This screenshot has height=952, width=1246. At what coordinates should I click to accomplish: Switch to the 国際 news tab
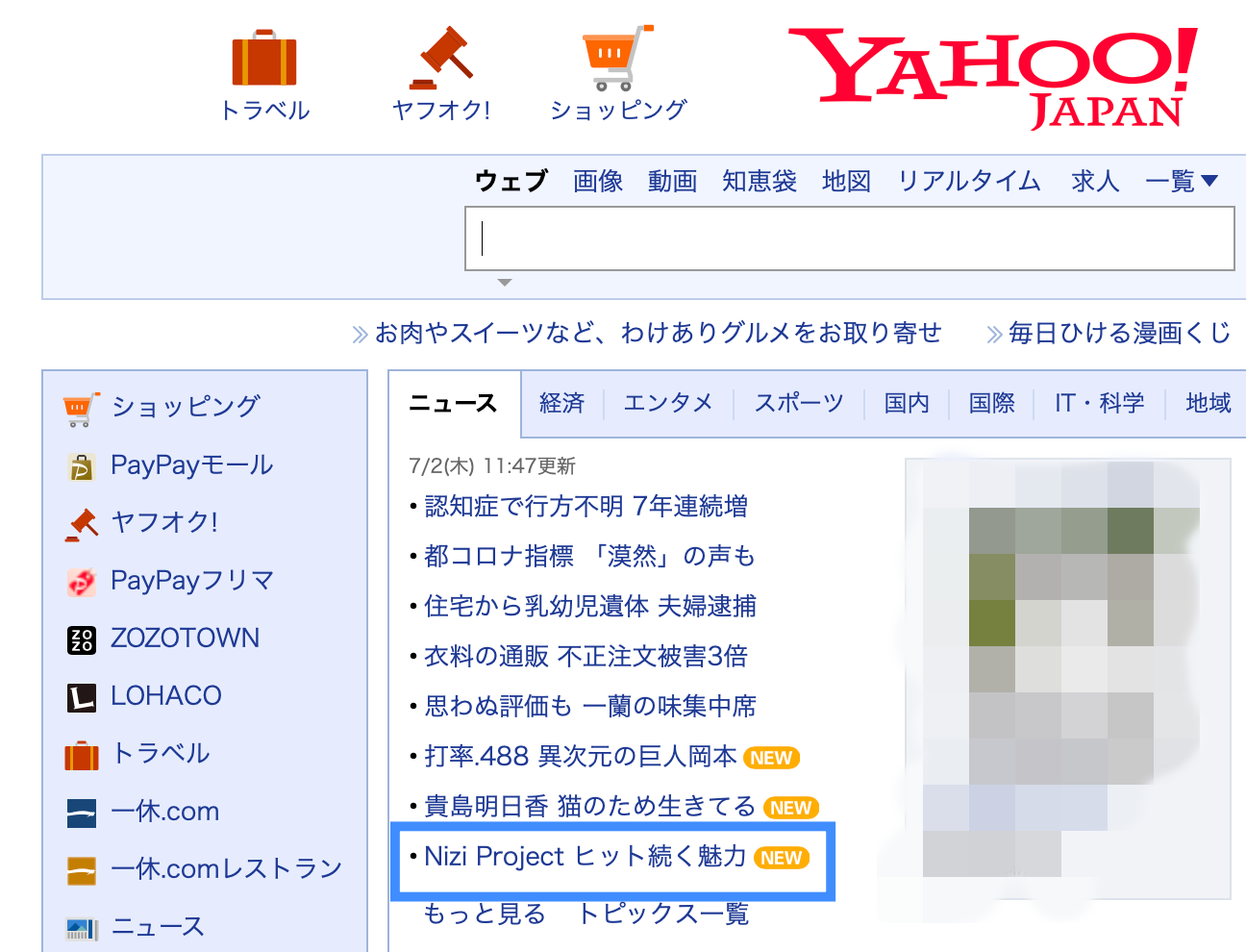[991, 404]
